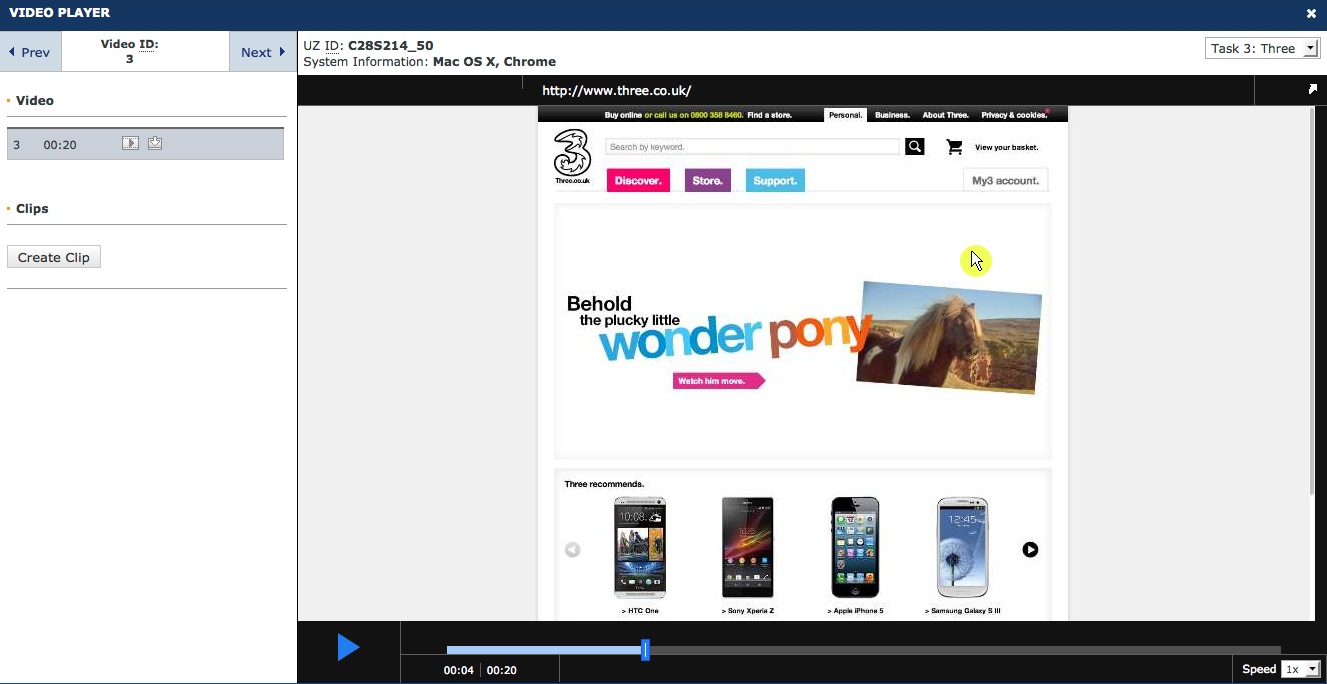Select the HTC One phone image

640,548
